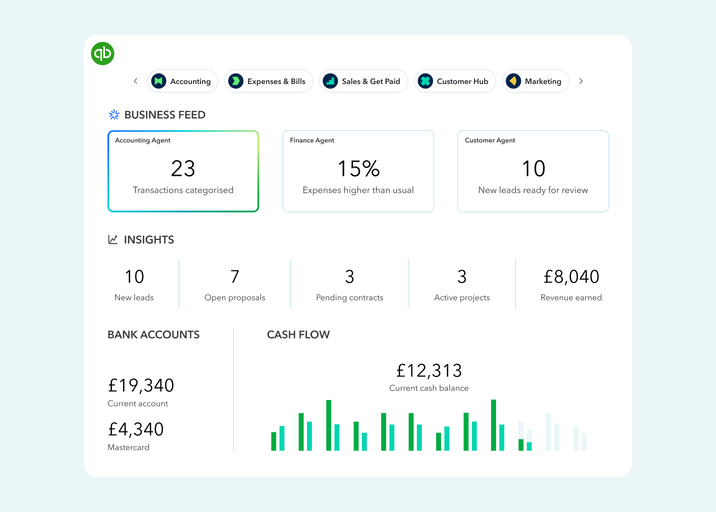Screen dimensions: 716x512
Task: Open the Accounting label
Action: tap(190, 81)
